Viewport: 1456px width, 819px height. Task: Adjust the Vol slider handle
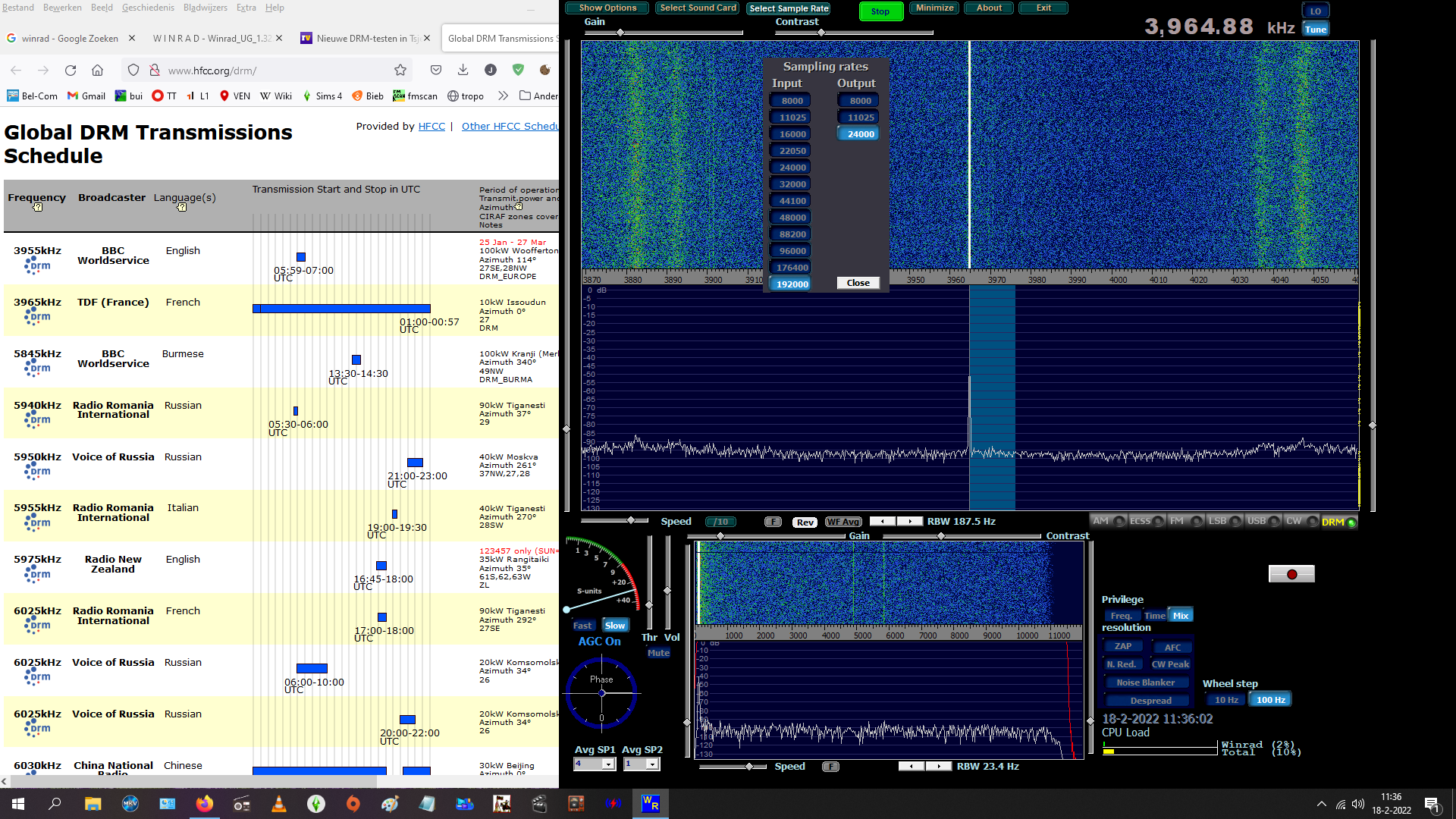point(667,591)
